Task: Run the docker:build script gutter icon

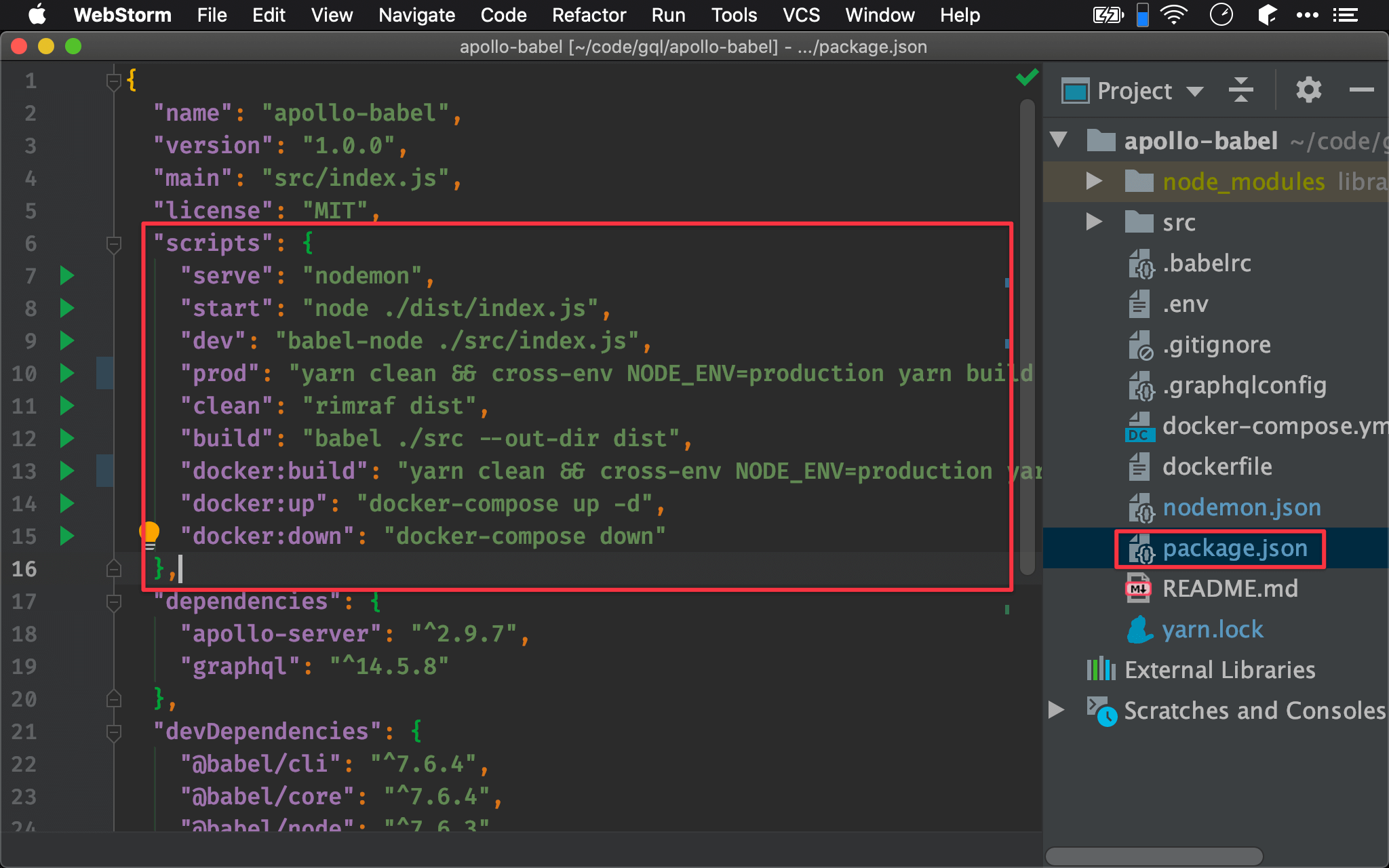Action: point(66,471)
